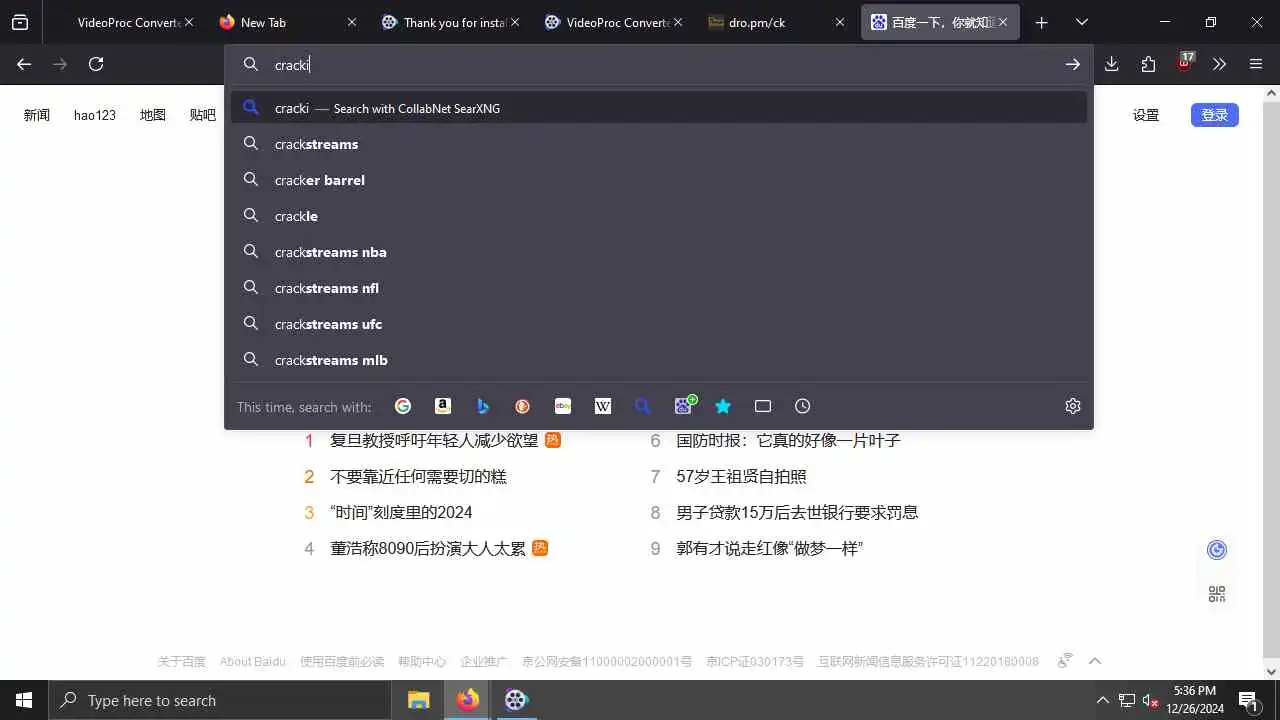This screenshot has height=720, width=1280.
Task: Choose the 'crackstreams' suggestion
Action: pos(659,144)
